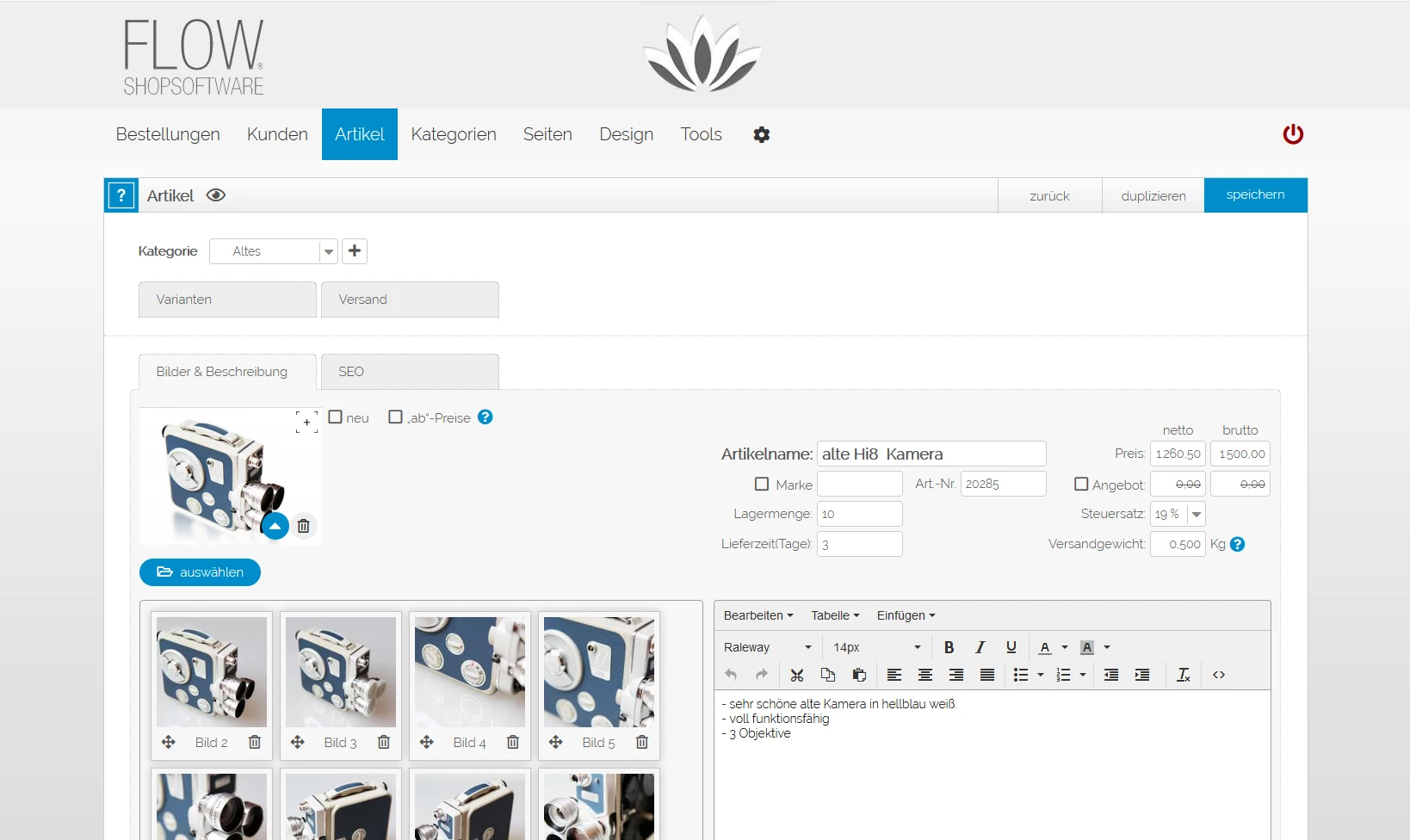
Task: Enable the Angebot checkbox
Action: coord(1081,484)
